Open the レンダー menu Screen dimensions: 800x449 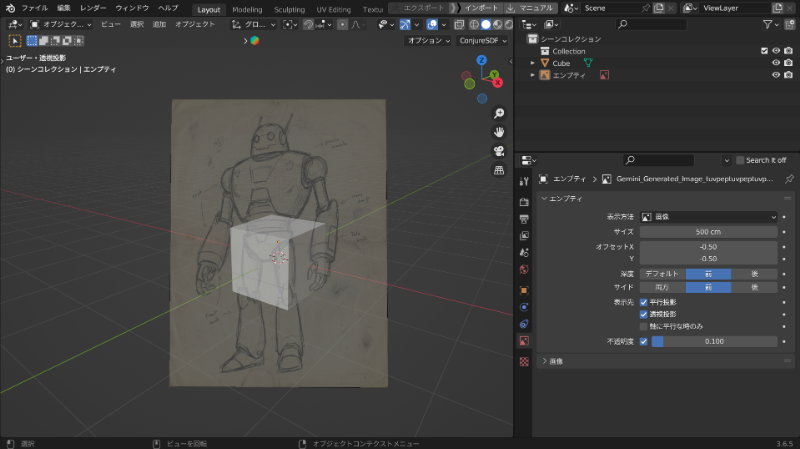point(93,8)
